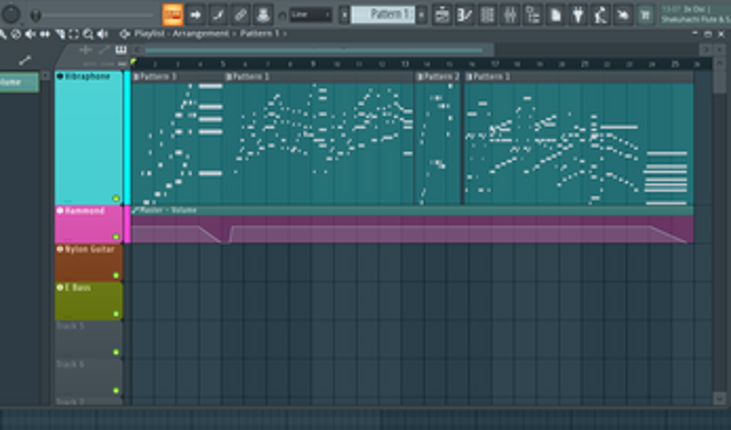This screenshot has height=430, width=731.
Task: Click the document page icon in toolbar
Action: point(555,15)
